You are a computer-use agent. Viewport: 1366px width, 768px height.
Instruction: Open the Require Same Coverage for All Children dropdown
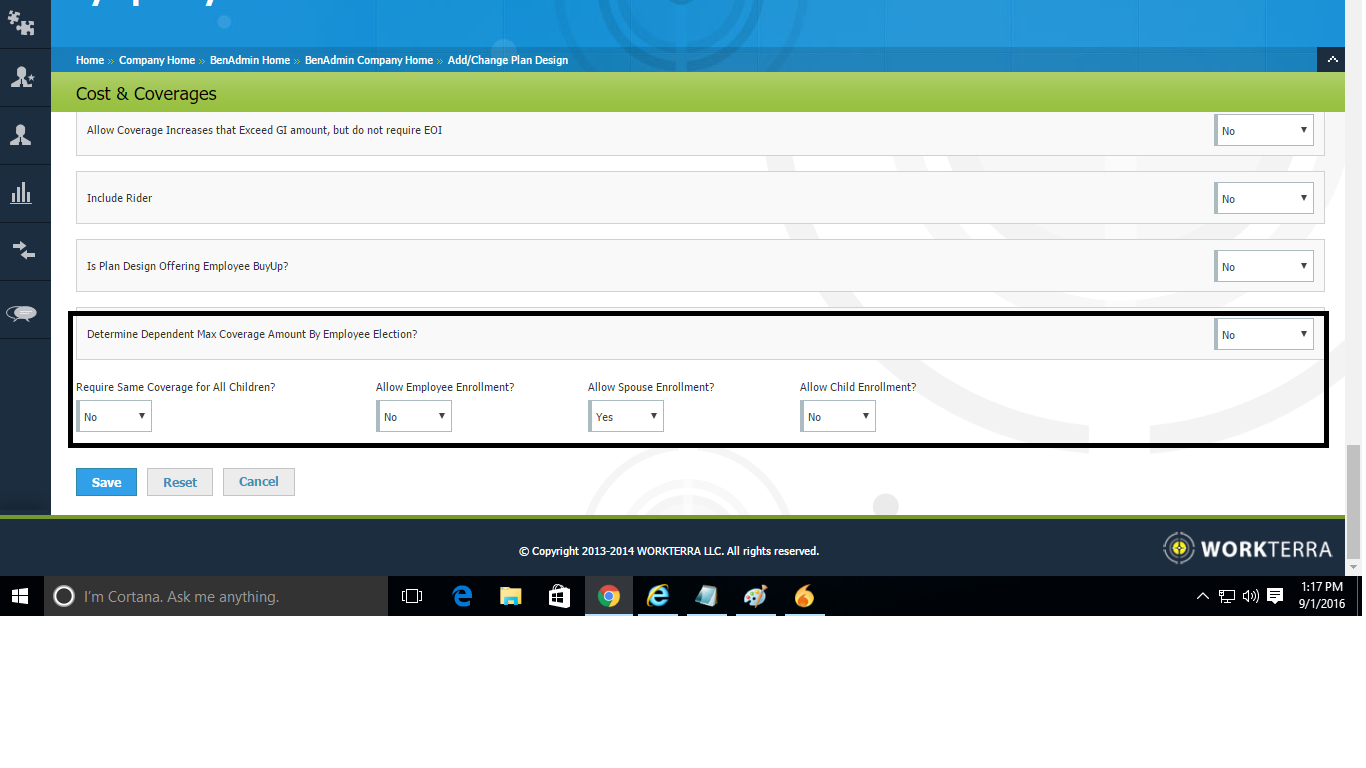[x=114, y=416]
